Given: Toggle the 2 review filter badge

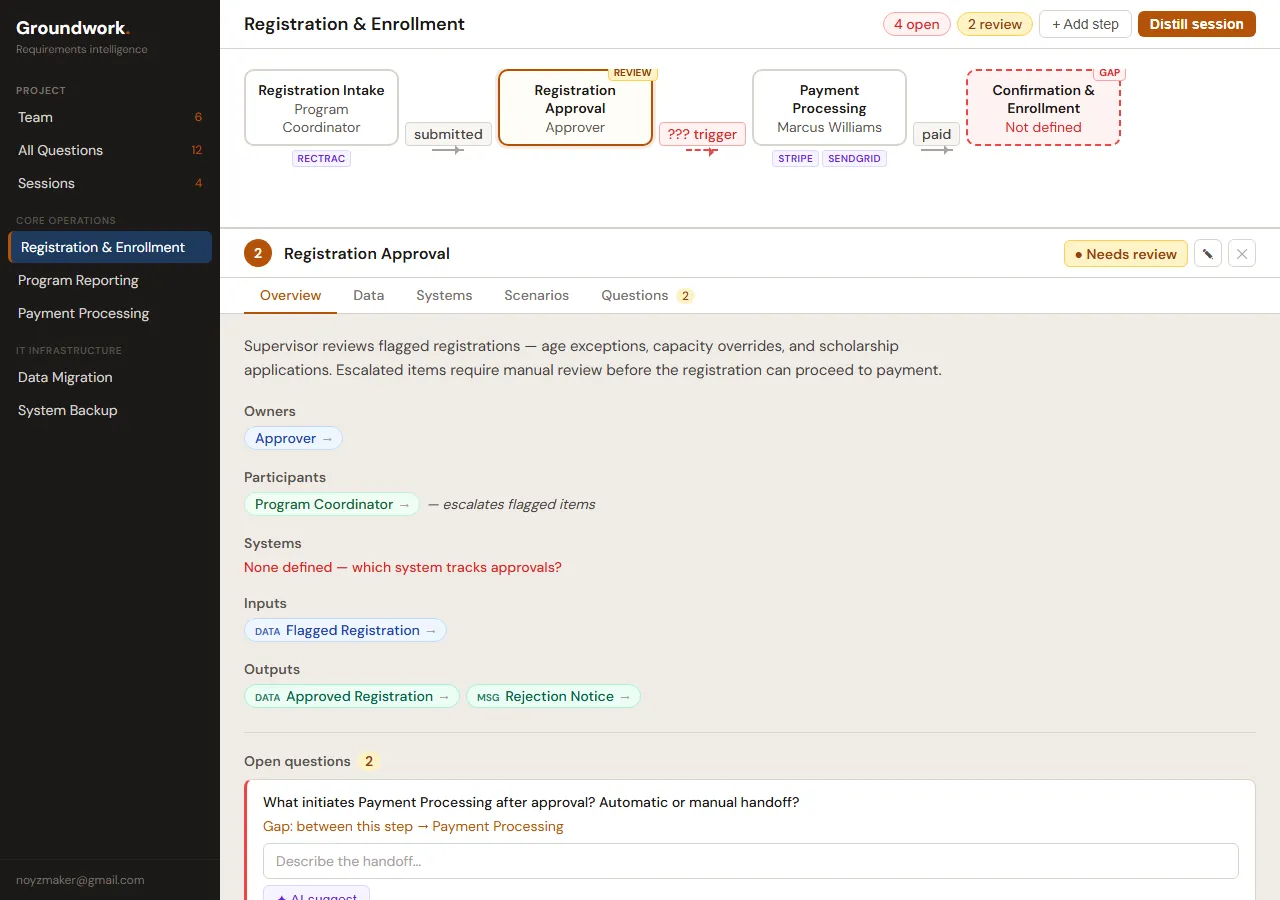Looking at the screenshot, I should pyautogui.click(x=994, y=24).
